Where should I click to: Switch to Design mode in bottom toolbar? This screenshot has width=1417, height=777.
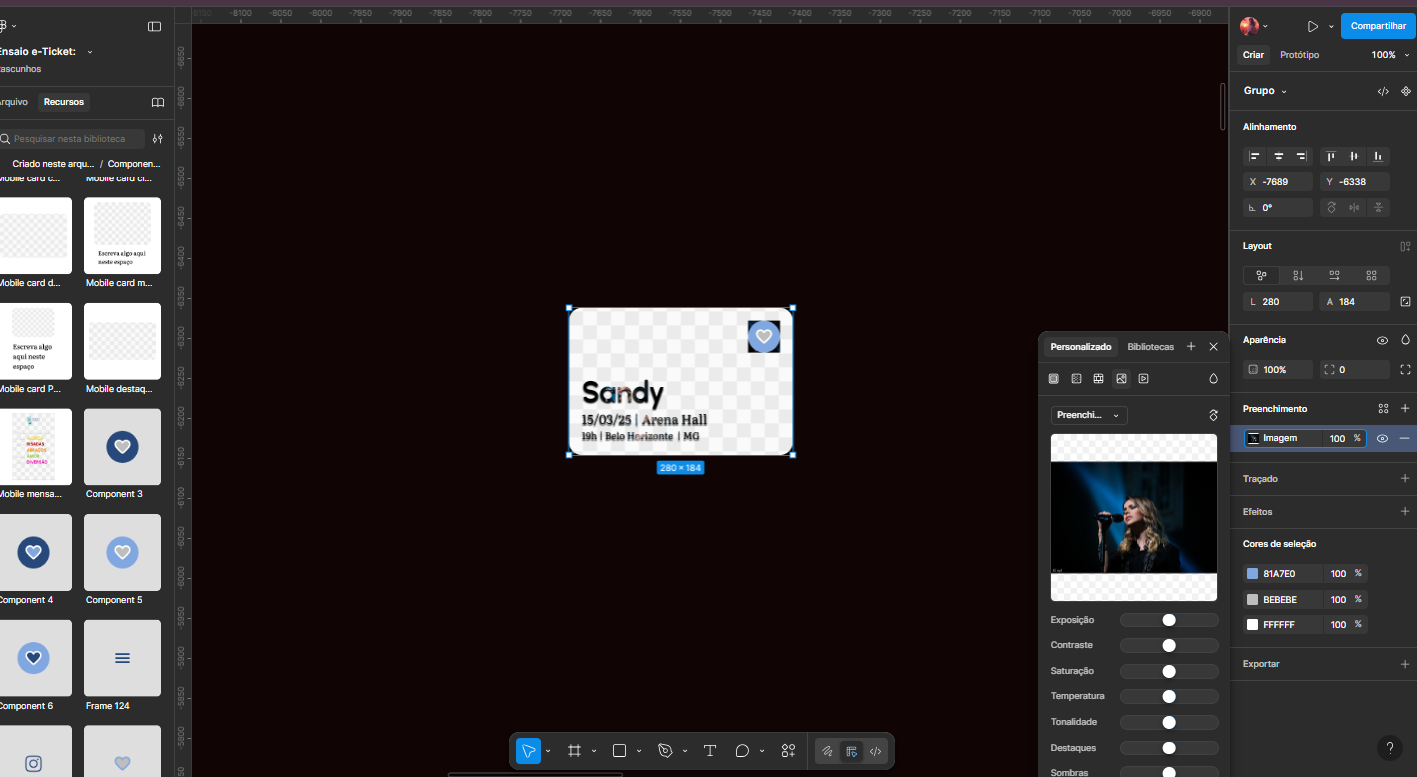tap(851, 751)
